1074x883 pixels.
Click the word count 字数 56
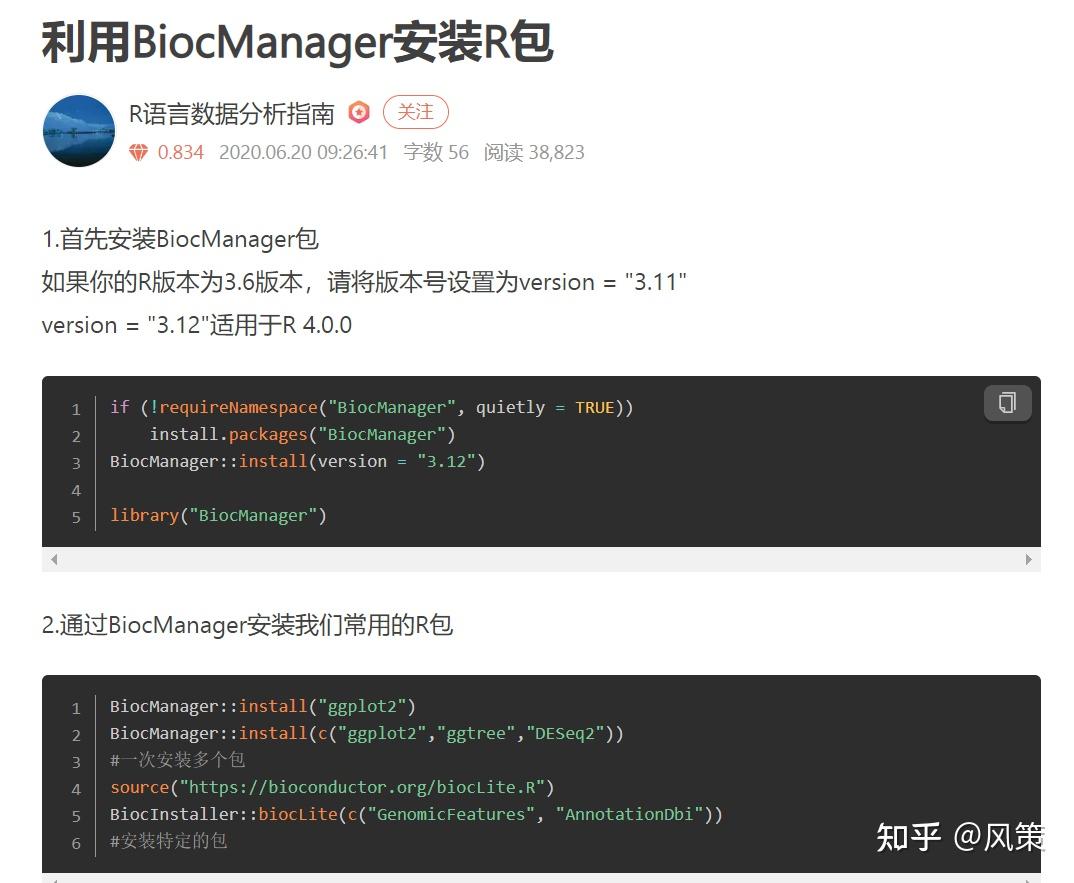[436, 152]
